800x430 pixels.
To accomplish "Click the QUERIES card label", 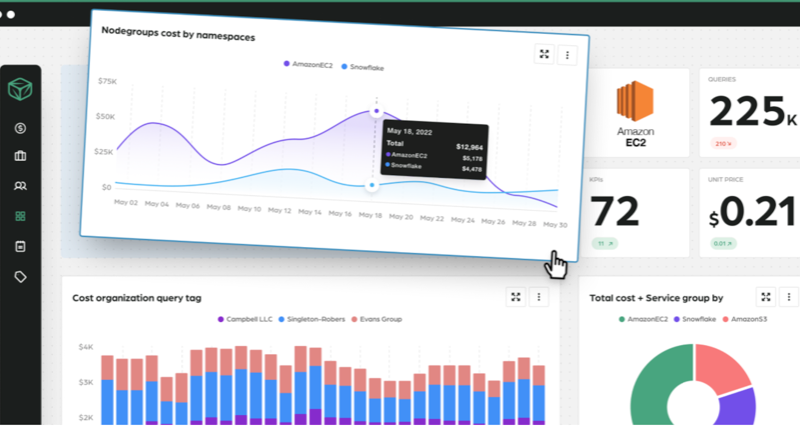I will tap(722, 80).
